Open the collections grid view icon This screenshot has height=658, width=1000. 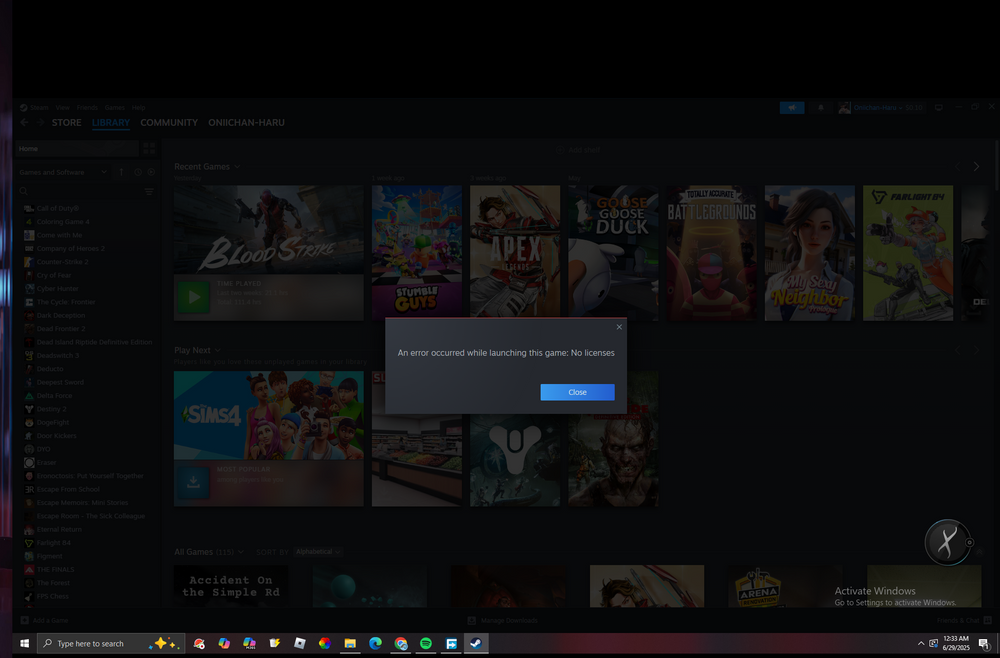click(149, 149)
